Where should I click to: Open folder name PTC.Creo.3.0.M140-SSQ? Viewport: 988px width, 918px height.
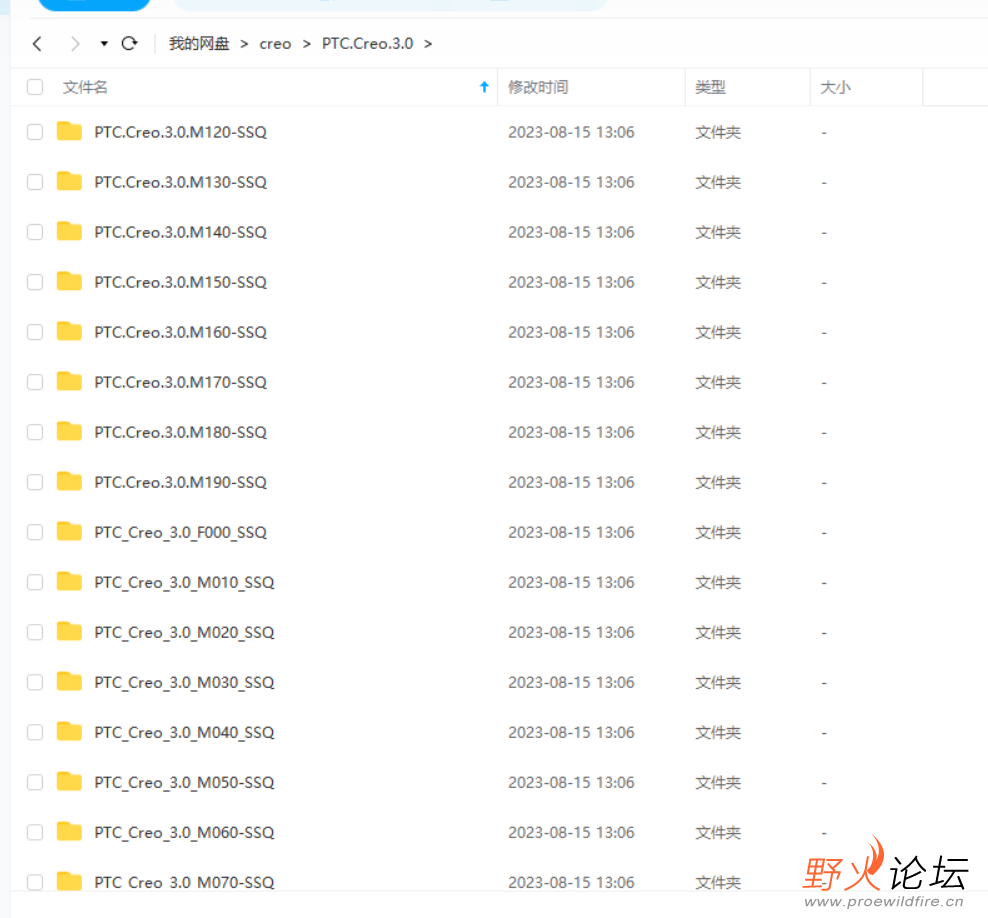click(181, 232)
